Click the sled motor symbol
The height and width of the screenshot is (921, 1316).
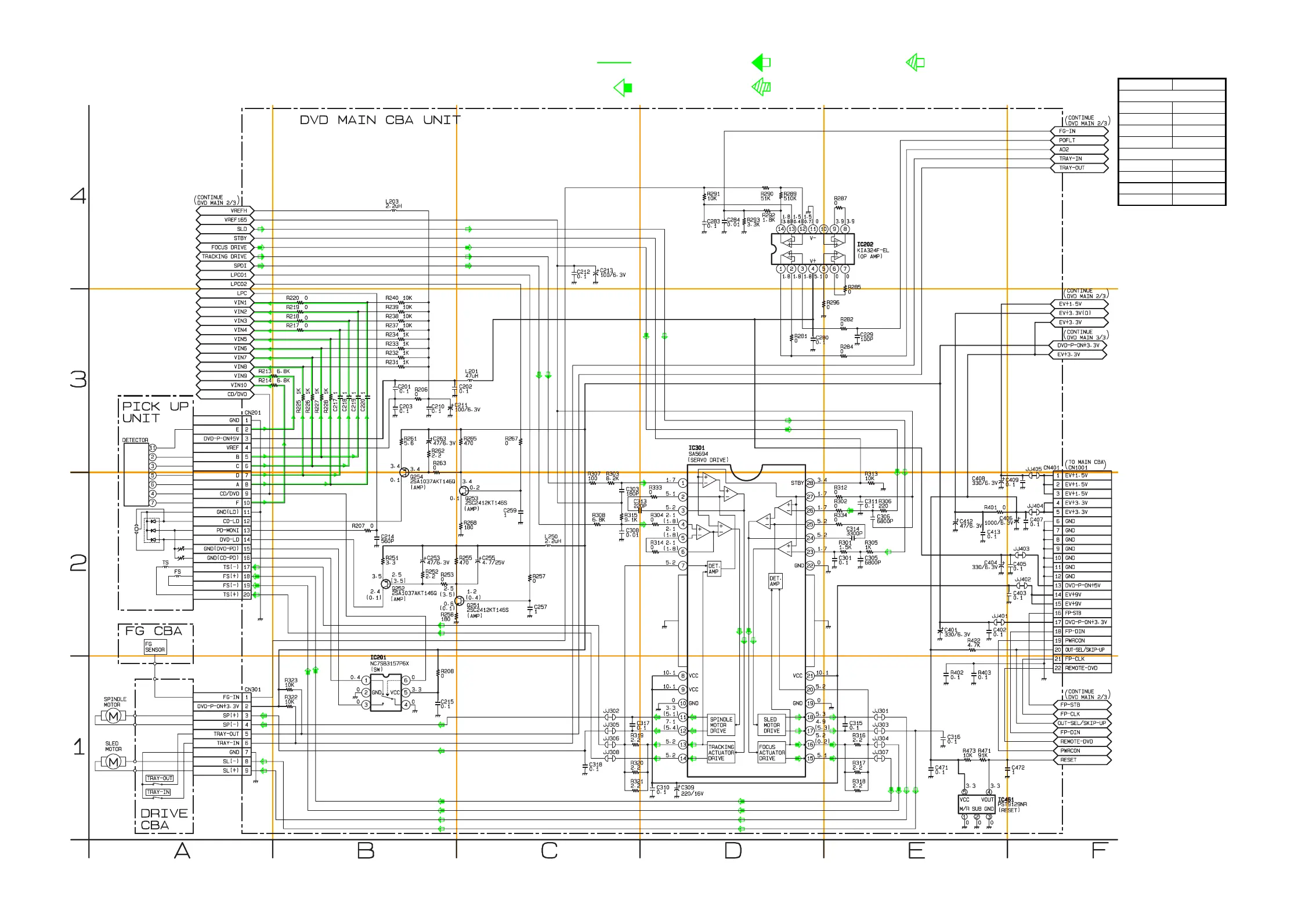click(114, 762)
